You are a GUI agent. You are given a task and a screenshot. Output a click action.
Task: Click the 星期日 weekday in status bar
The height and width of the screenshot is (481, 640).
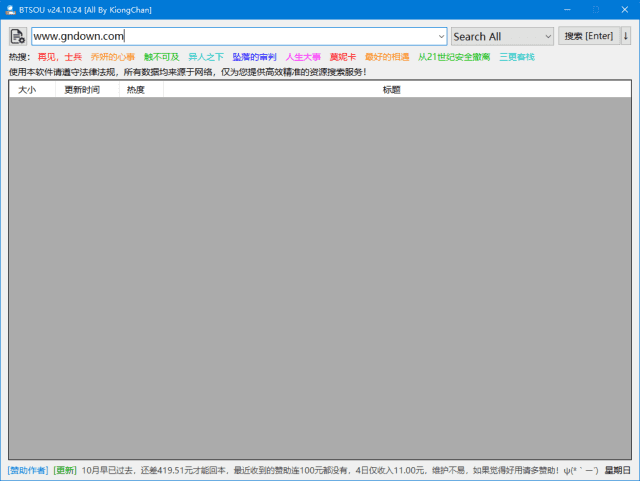coord(618,470)
